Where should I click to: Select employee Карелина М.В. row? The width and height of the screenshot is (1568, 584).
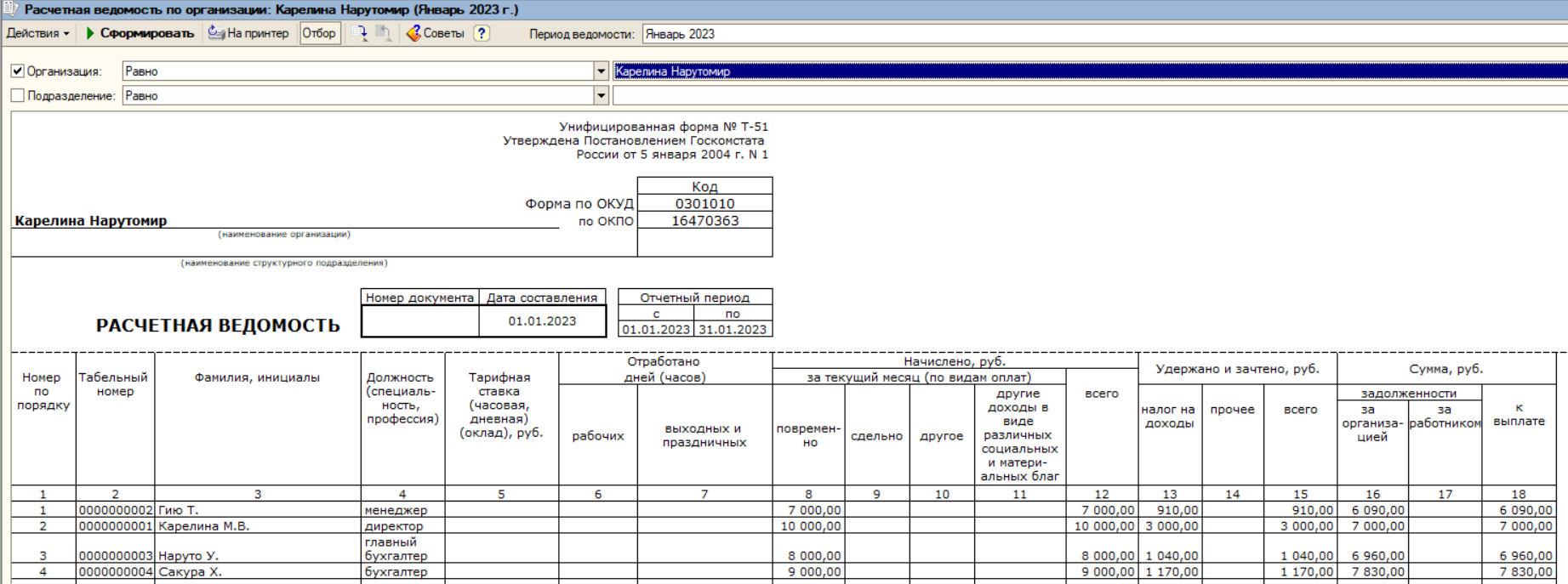tap(258, 526)
